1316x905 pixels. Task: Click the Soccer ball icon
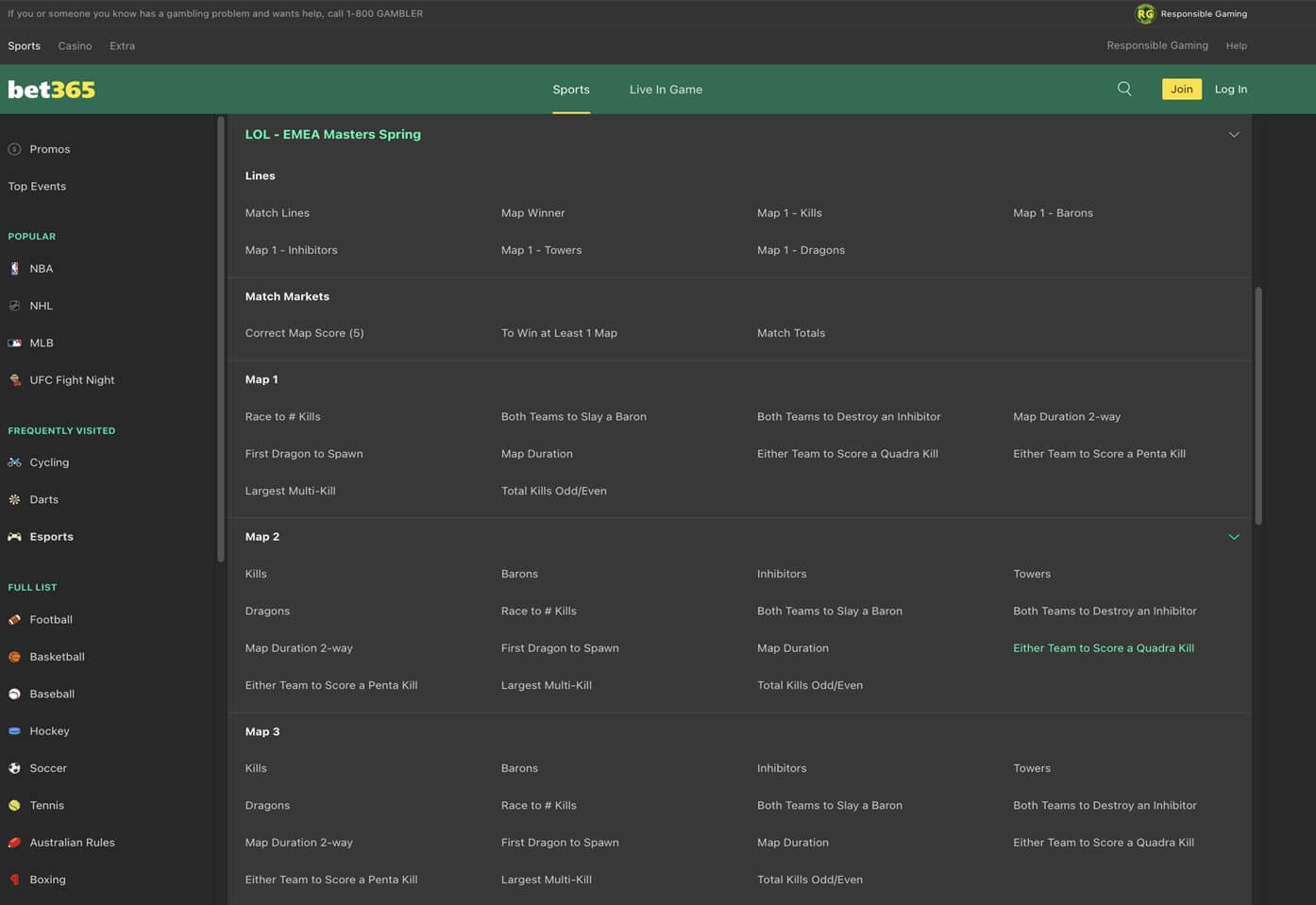14,768
